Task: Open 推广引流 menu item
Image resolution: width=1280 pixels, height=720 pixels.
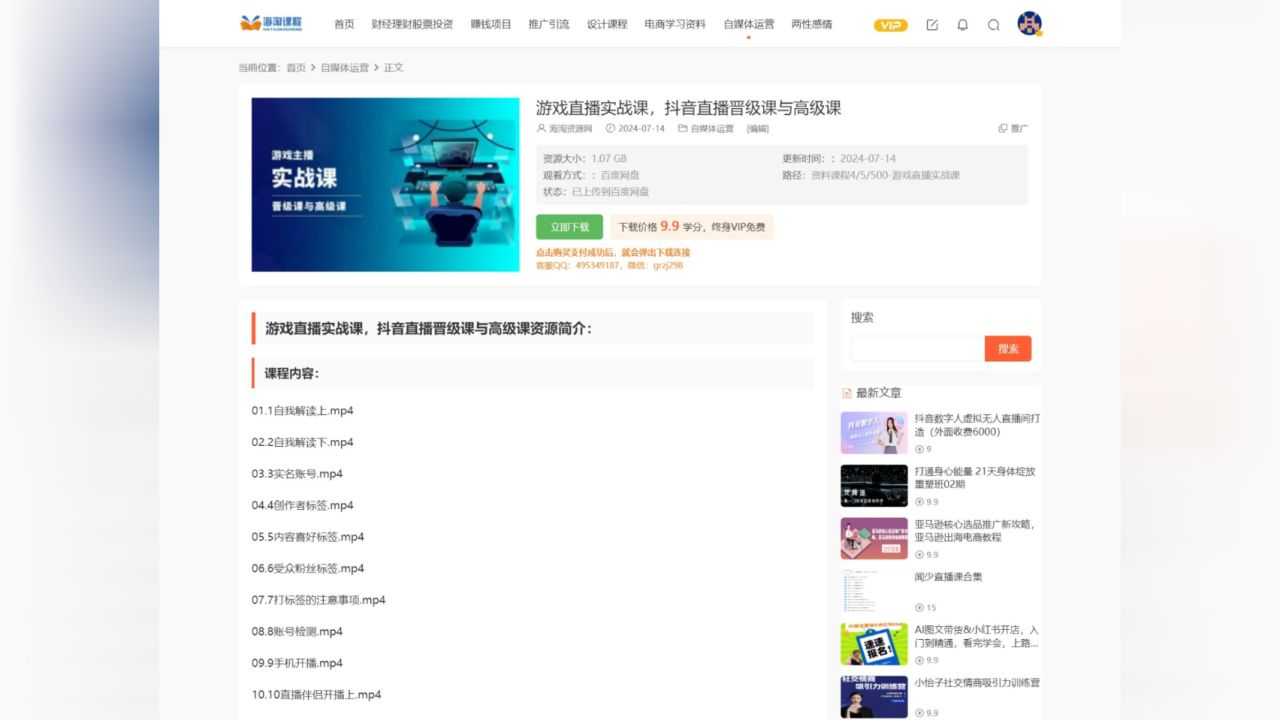Action: [x=549, y=24]
